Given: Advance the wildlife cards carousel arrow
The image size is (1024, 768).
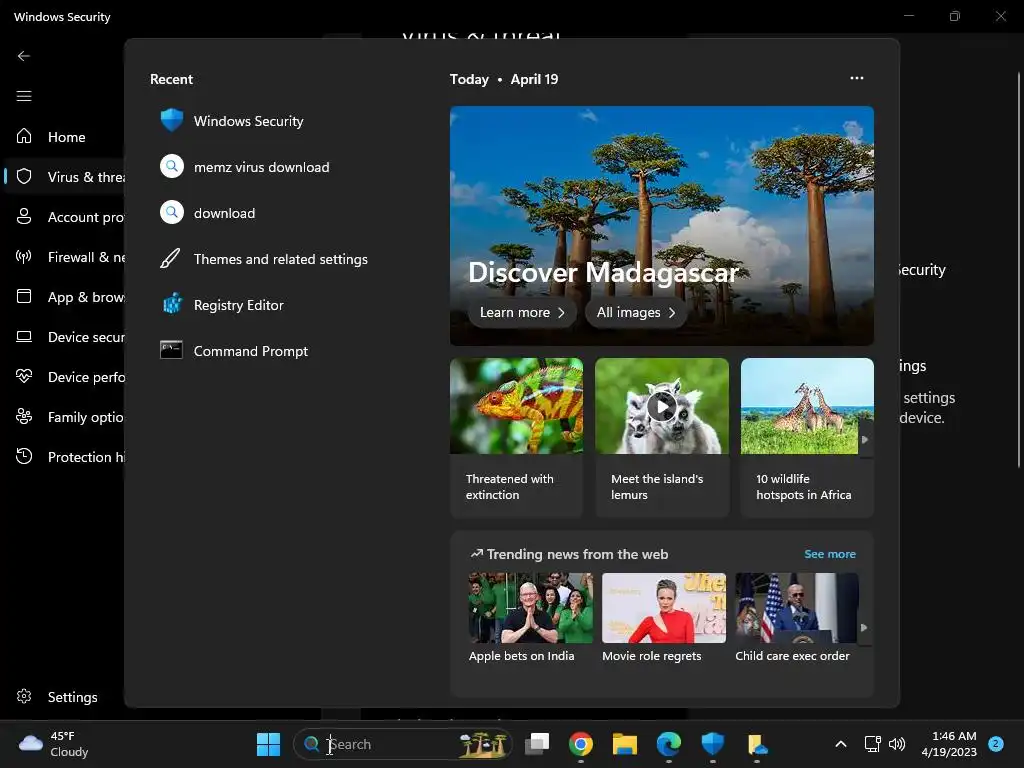Looking at the screenshot, I should click(x=865, y=440).
